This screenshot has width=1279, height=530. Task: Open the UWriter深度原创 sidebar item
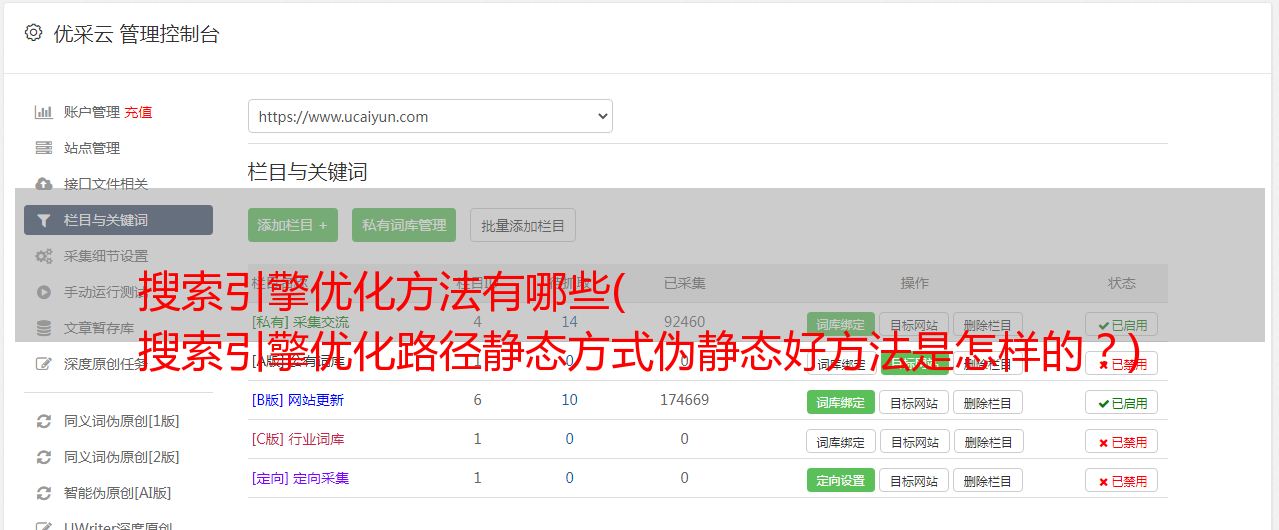[118, 526]
